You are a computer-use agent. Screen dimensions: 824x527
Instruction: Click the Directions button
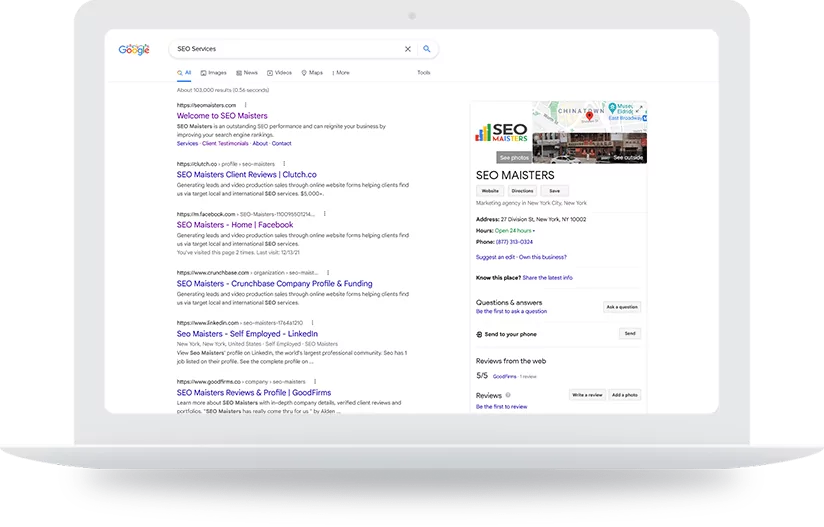[522, 191]
